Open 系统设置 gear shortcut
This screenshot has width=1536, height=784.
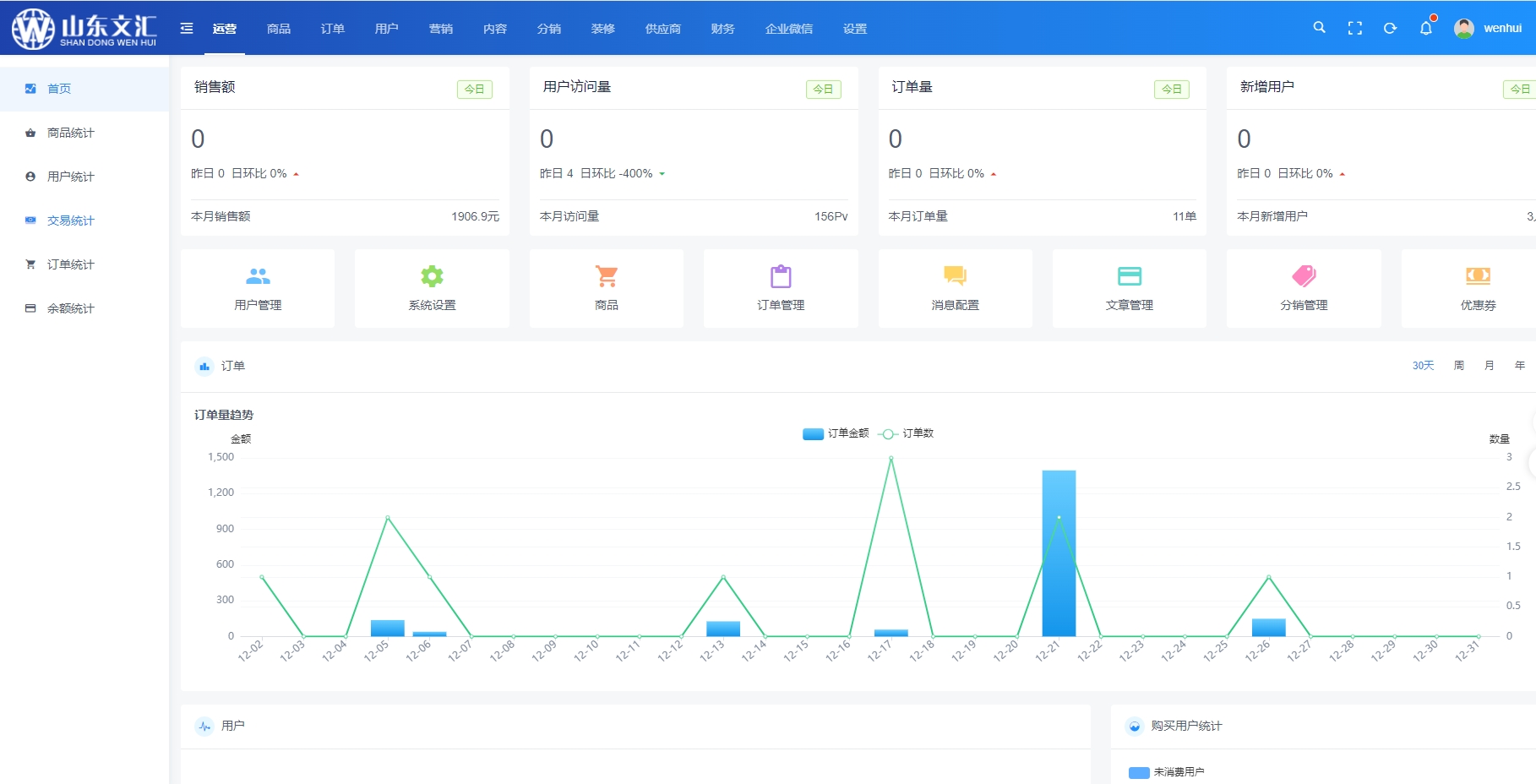click(432, 288)
